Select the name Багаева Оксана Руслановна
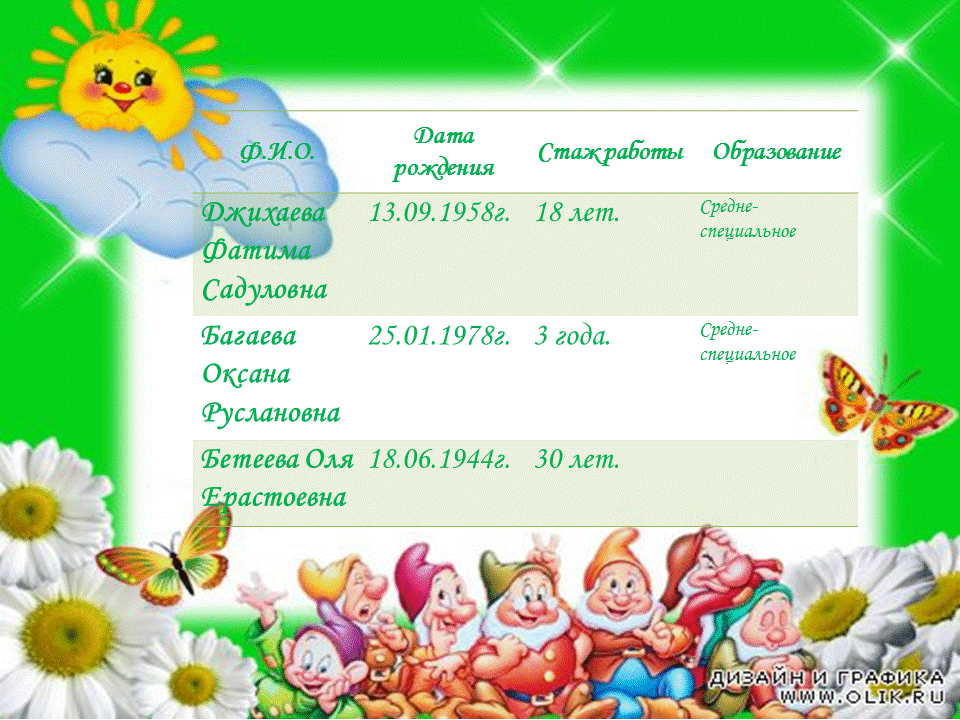This screenshot has width=960, height=720. point(271,374)
